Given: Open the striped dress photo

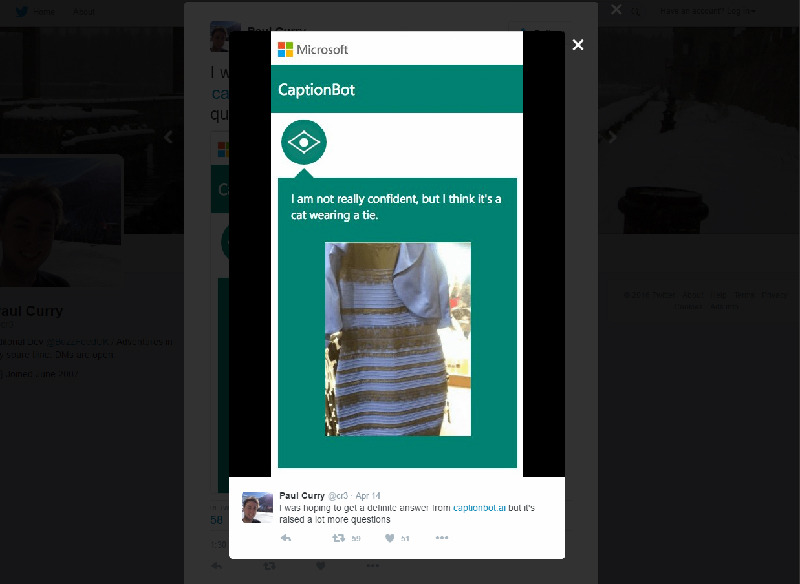Looking at the screenshot, I should [x=398, y=339].
